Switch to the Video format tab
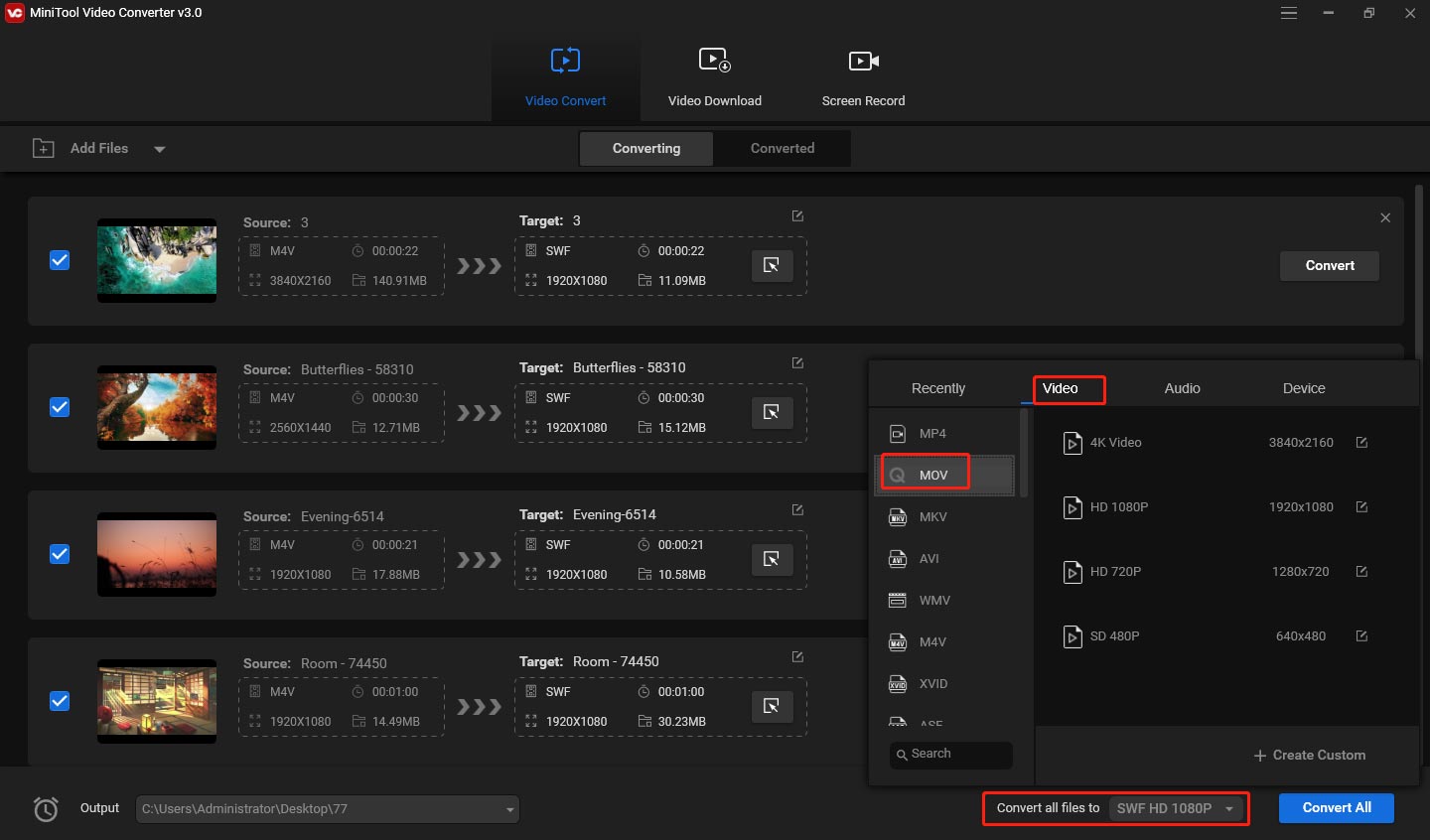Image resolution: width=1430 pixels, height=840 pixels. (x=1060, y=388)
